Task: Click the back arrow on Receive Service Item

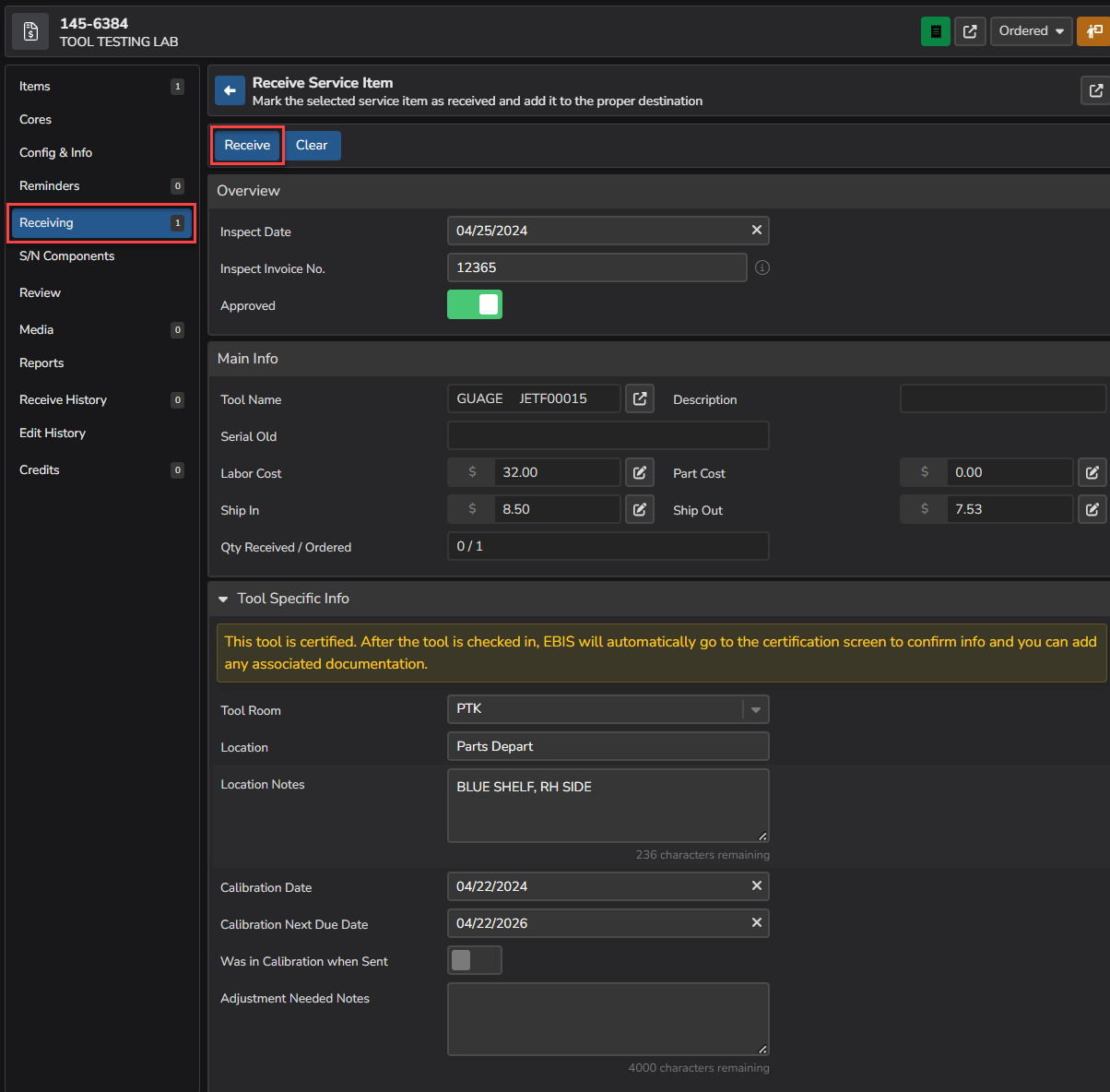Action: (x=230, y=90)
